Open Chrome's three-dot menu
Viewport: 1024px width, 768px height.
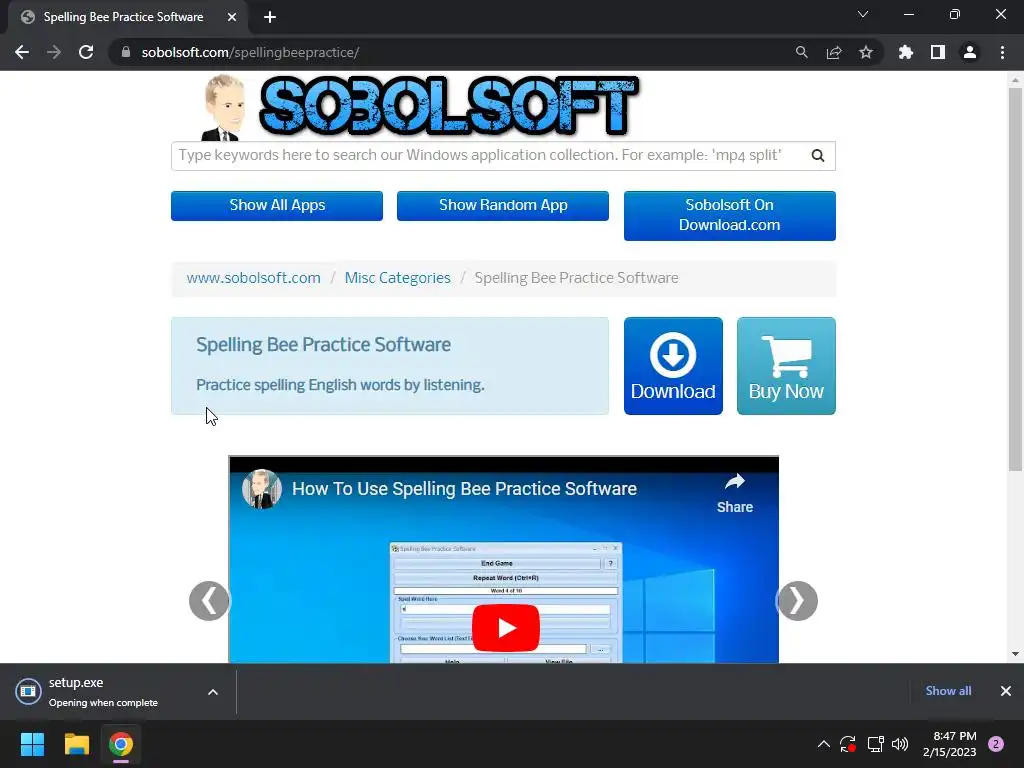coord(1002,52)
